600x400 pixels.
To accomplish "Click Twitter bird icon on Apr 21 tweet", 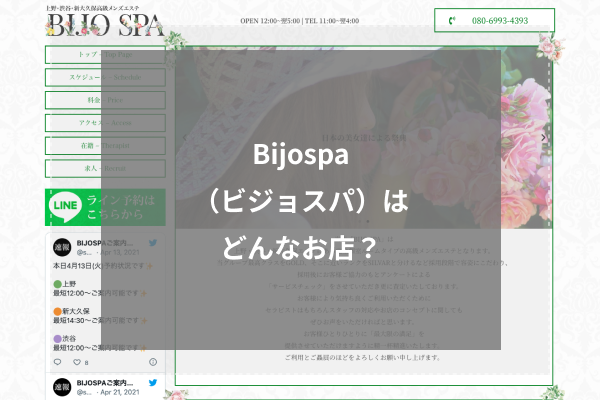I will coord(153,382).
